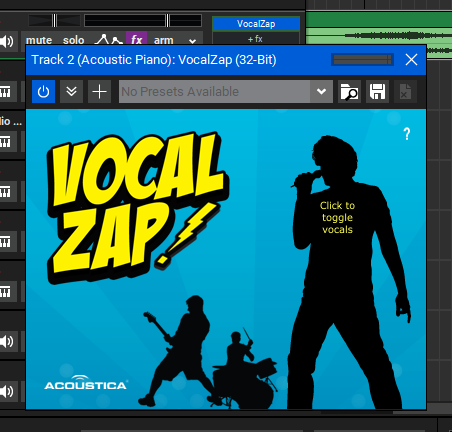The image size is (452, 432).
Task: Open VocalZap help question mark
Action: 407,134
